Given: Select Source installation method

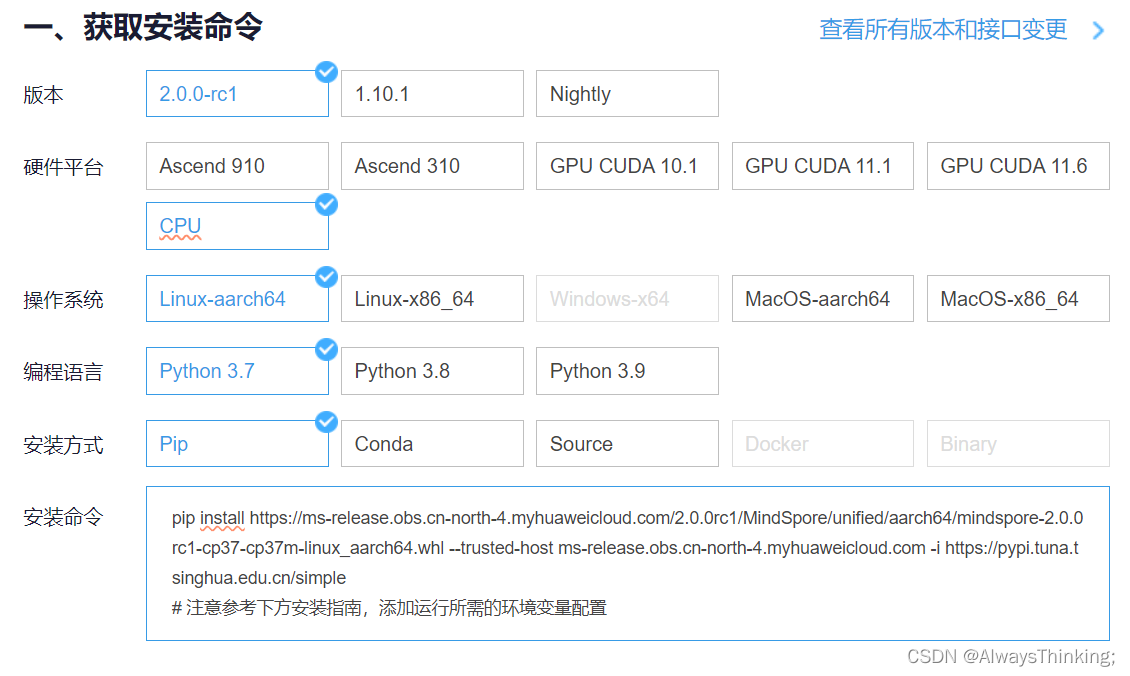Looking at the screenshot, I should point(627,444).
